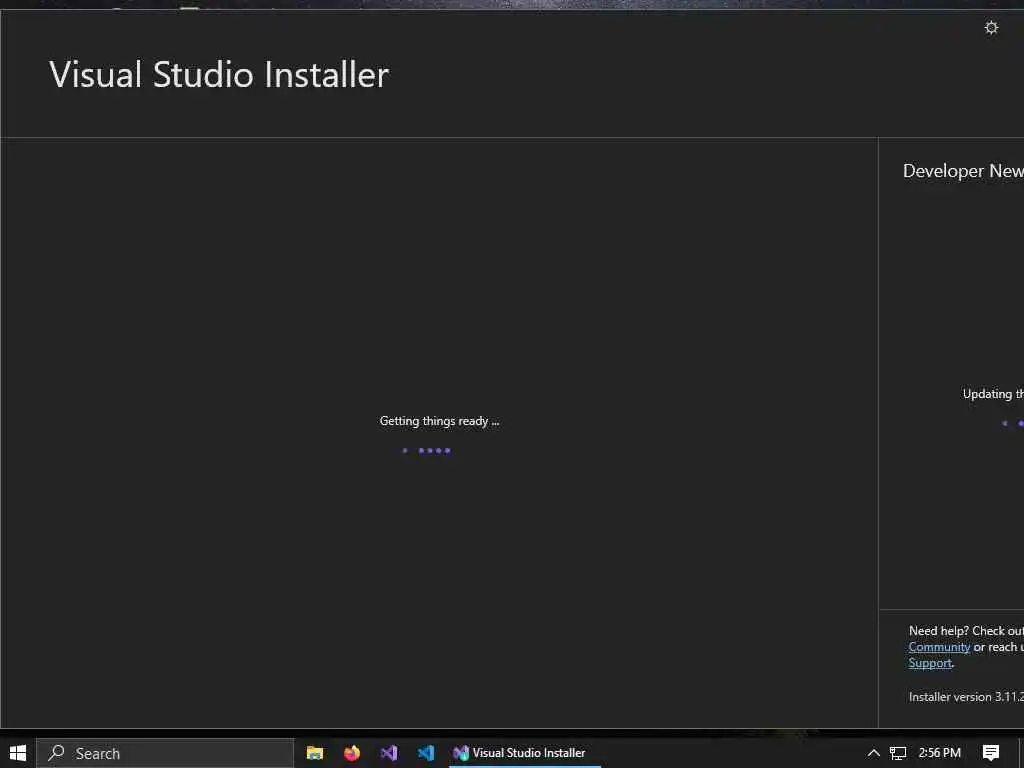Click the Visual Studio Installer title
The image size is (1024, 768).
coord(219,74)
